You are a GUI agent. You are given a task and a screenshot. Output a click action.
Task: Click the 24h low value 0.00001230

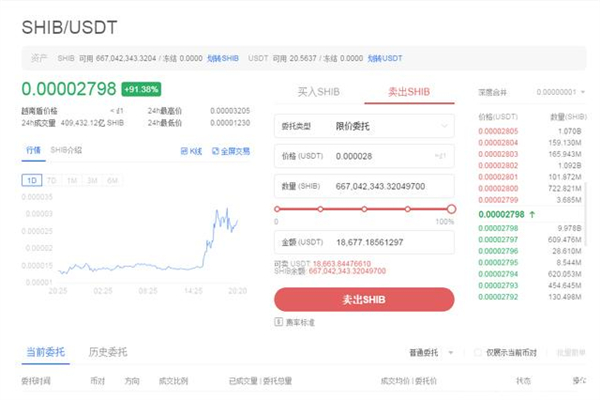230,123
